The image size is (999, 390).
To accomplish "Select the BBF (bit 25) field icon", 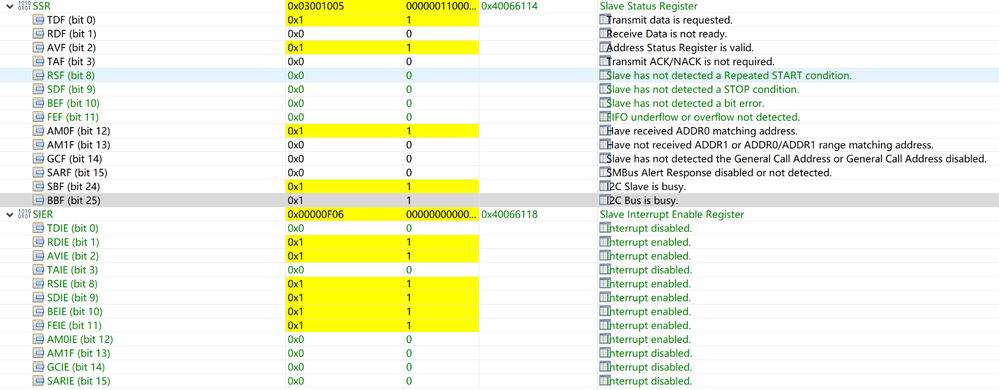I will coord(40,201).
